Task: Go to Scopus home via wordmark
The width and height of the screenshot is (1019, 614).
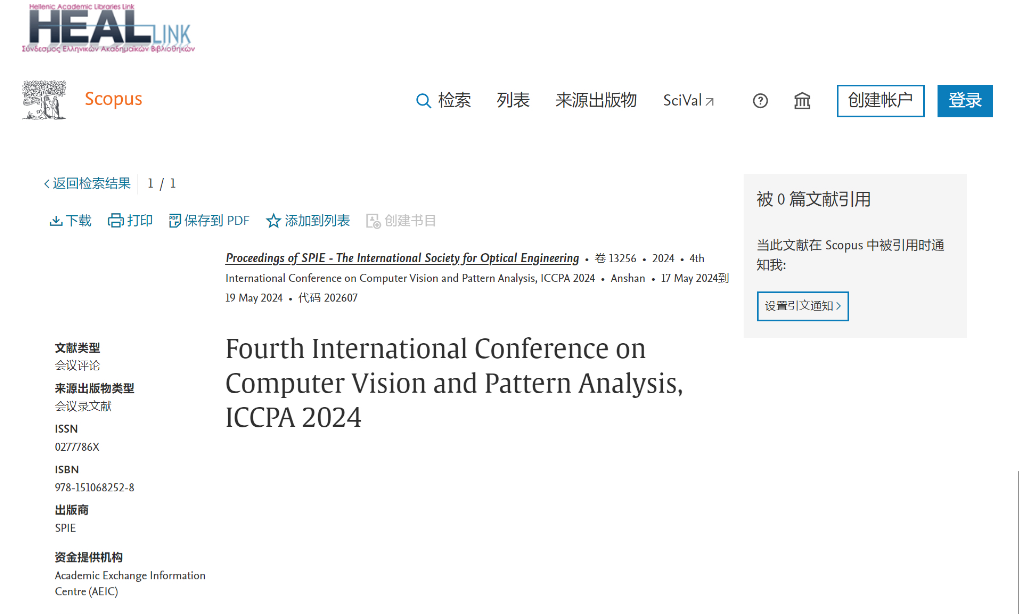Action: 113,99
